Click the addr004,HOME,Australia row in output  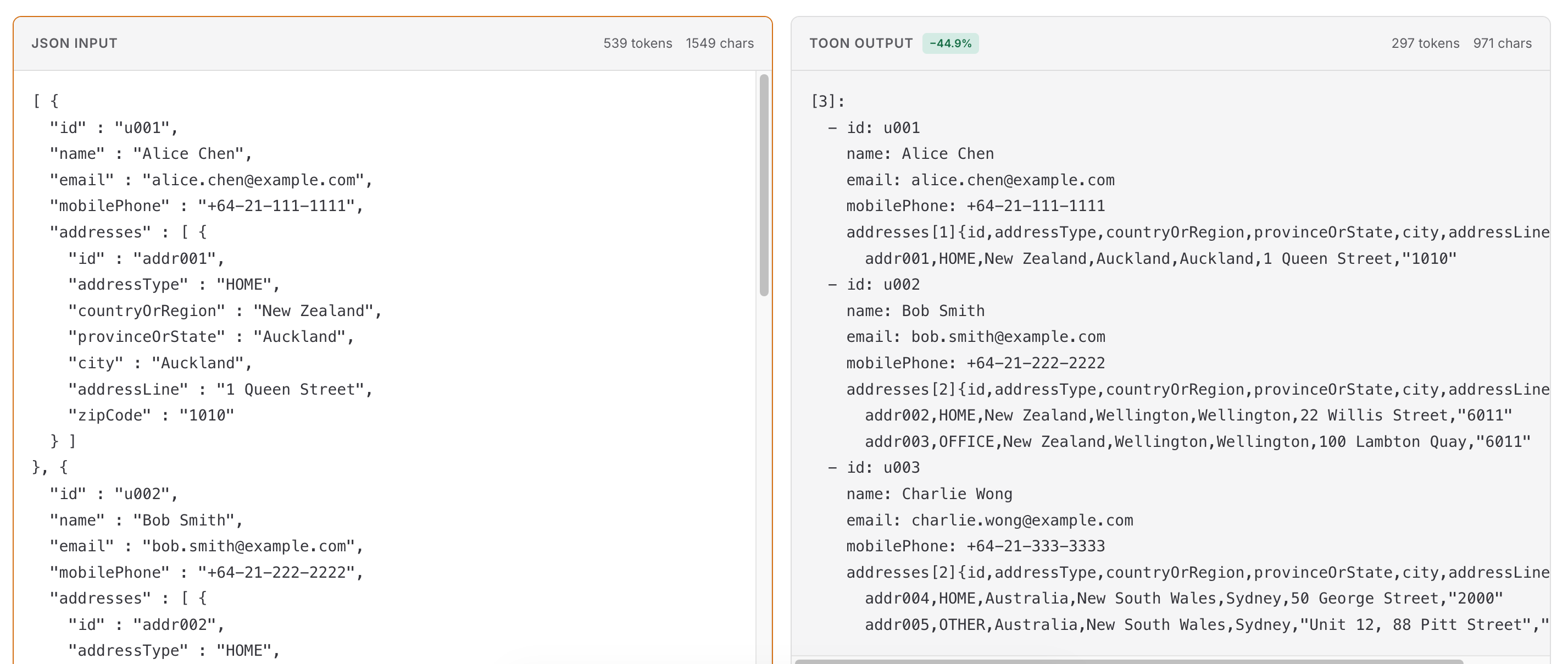(1183, 598)
